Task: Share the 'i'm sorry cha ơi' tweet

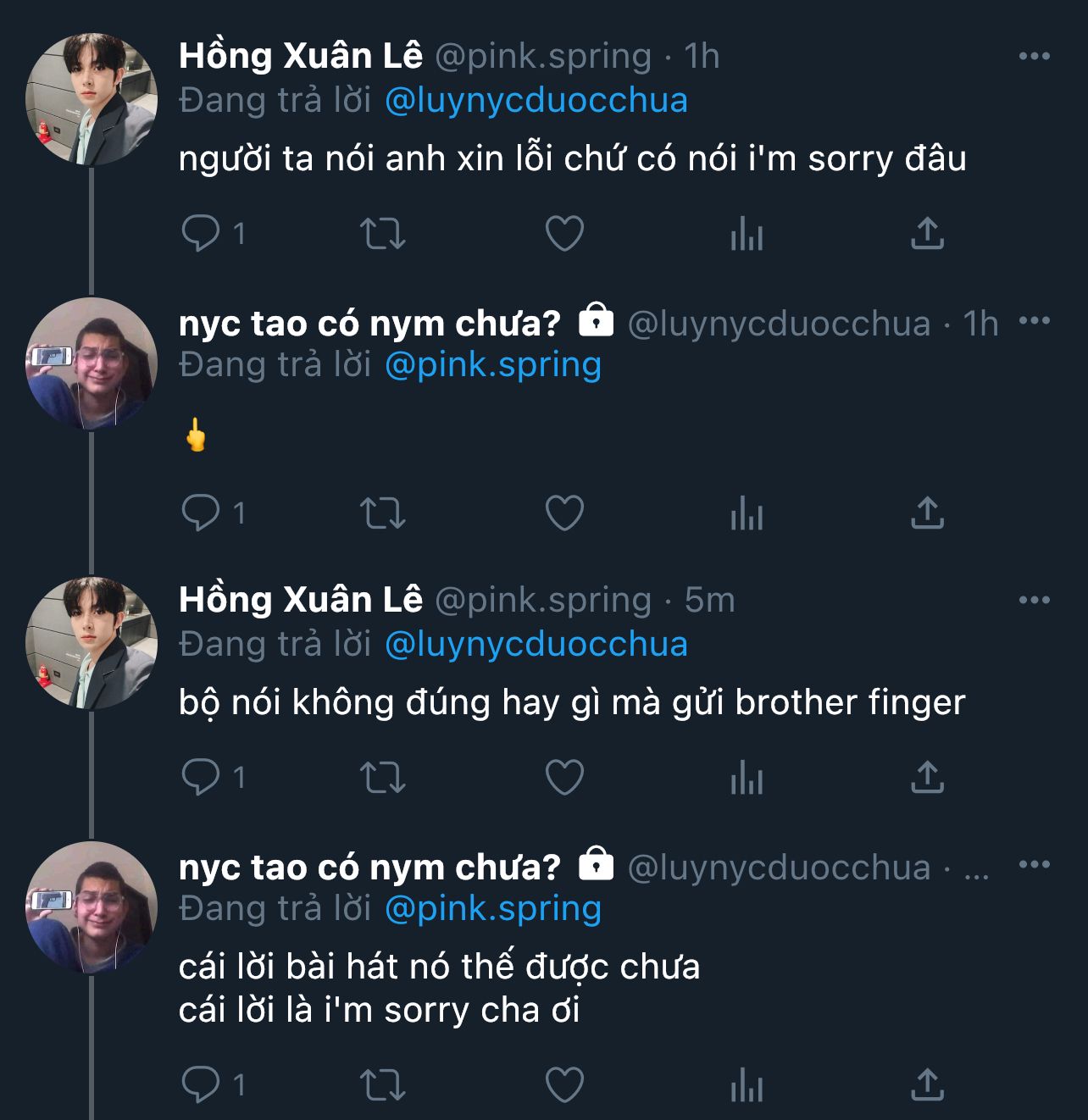Action: click(927, 1084)
